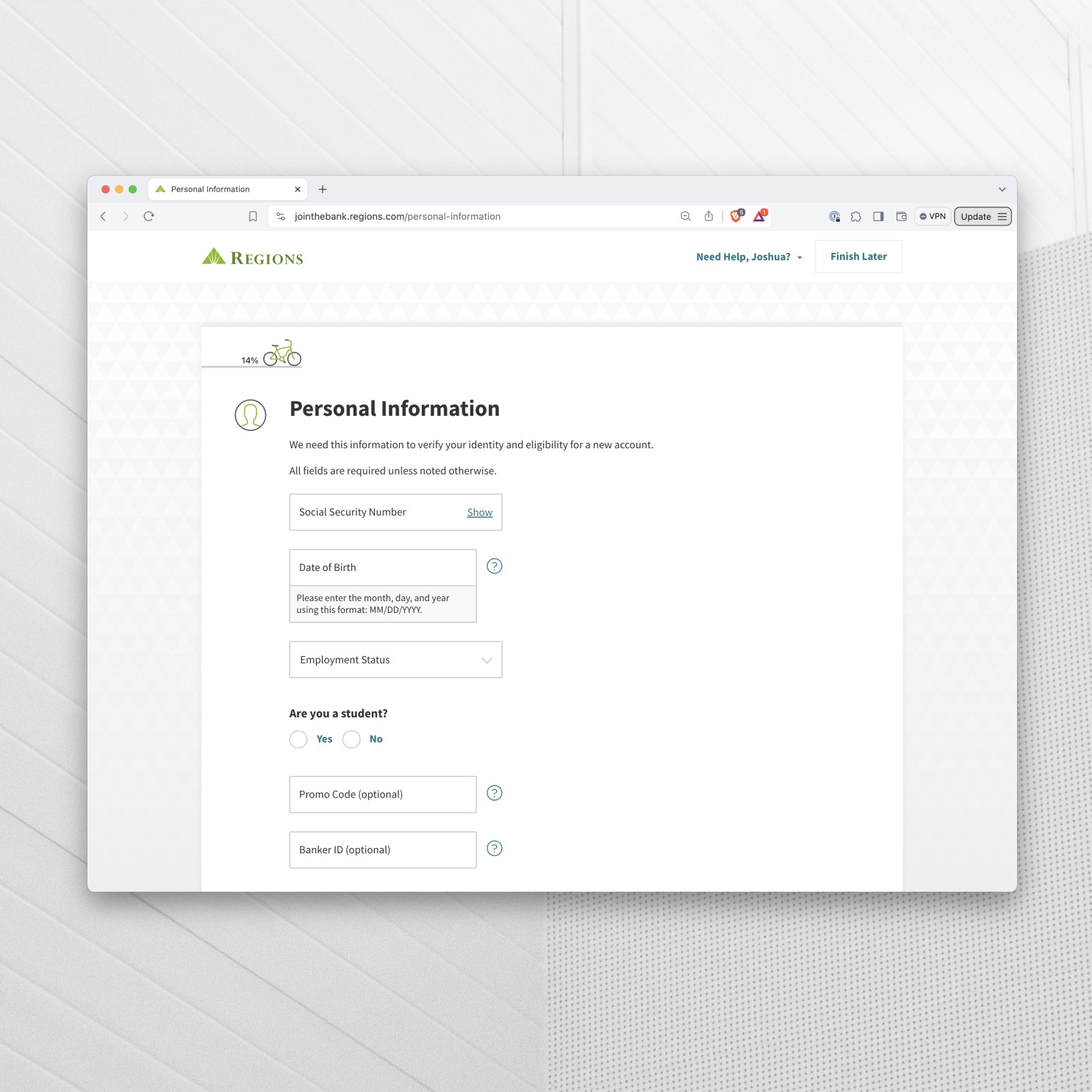Open site controls in the address bar

click(x=281, y=216)
